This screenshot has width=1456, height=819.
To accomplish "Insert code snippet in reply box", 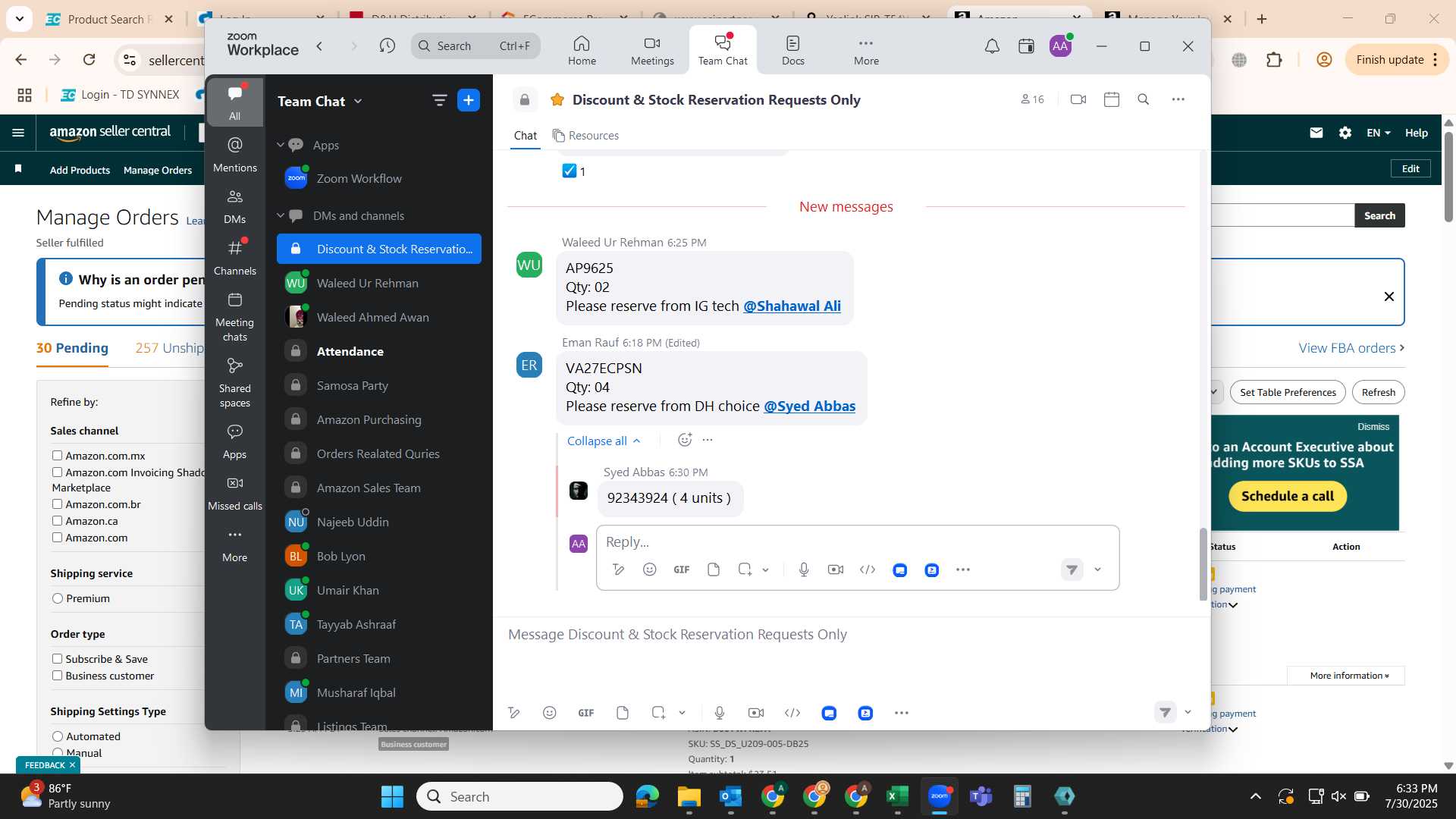I will click(x=868, y=570).
